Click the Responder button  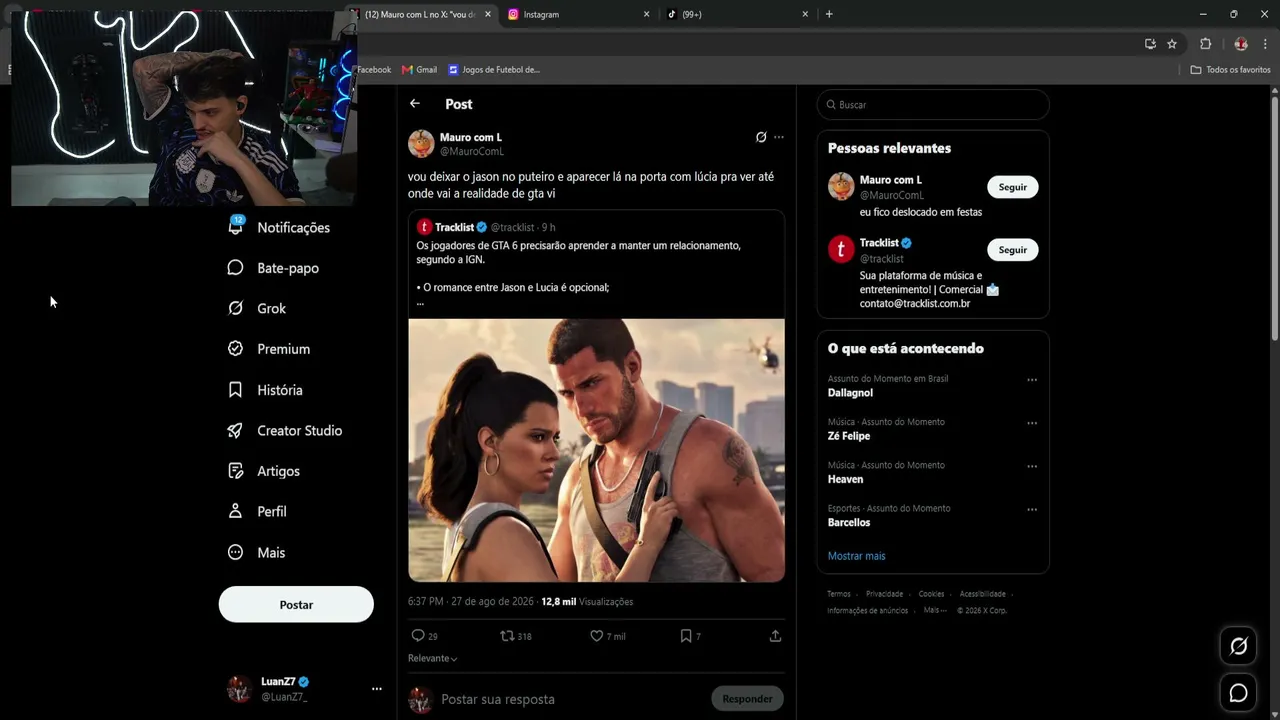(747, 699)
